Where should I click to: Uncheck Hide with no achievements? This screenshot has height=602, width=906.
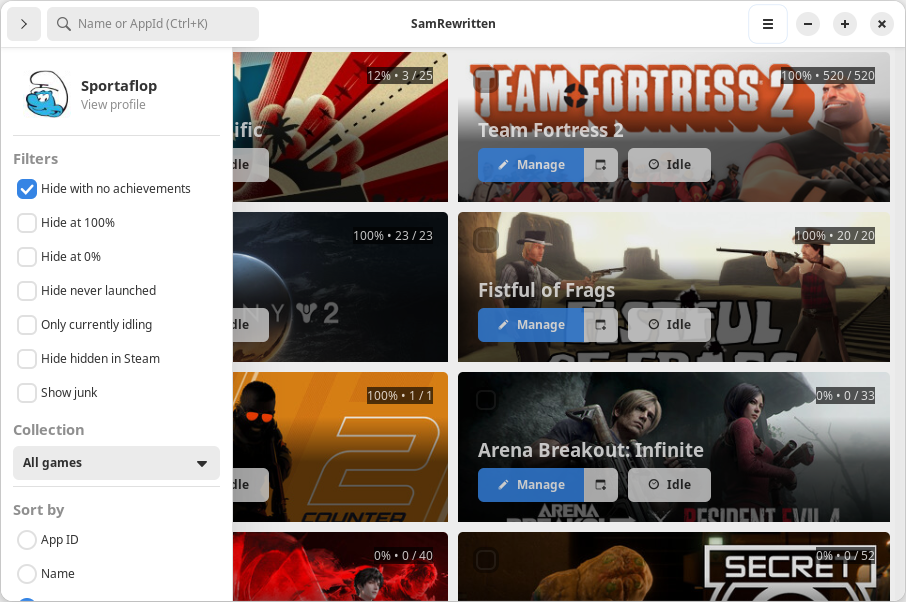coord(27,189)
